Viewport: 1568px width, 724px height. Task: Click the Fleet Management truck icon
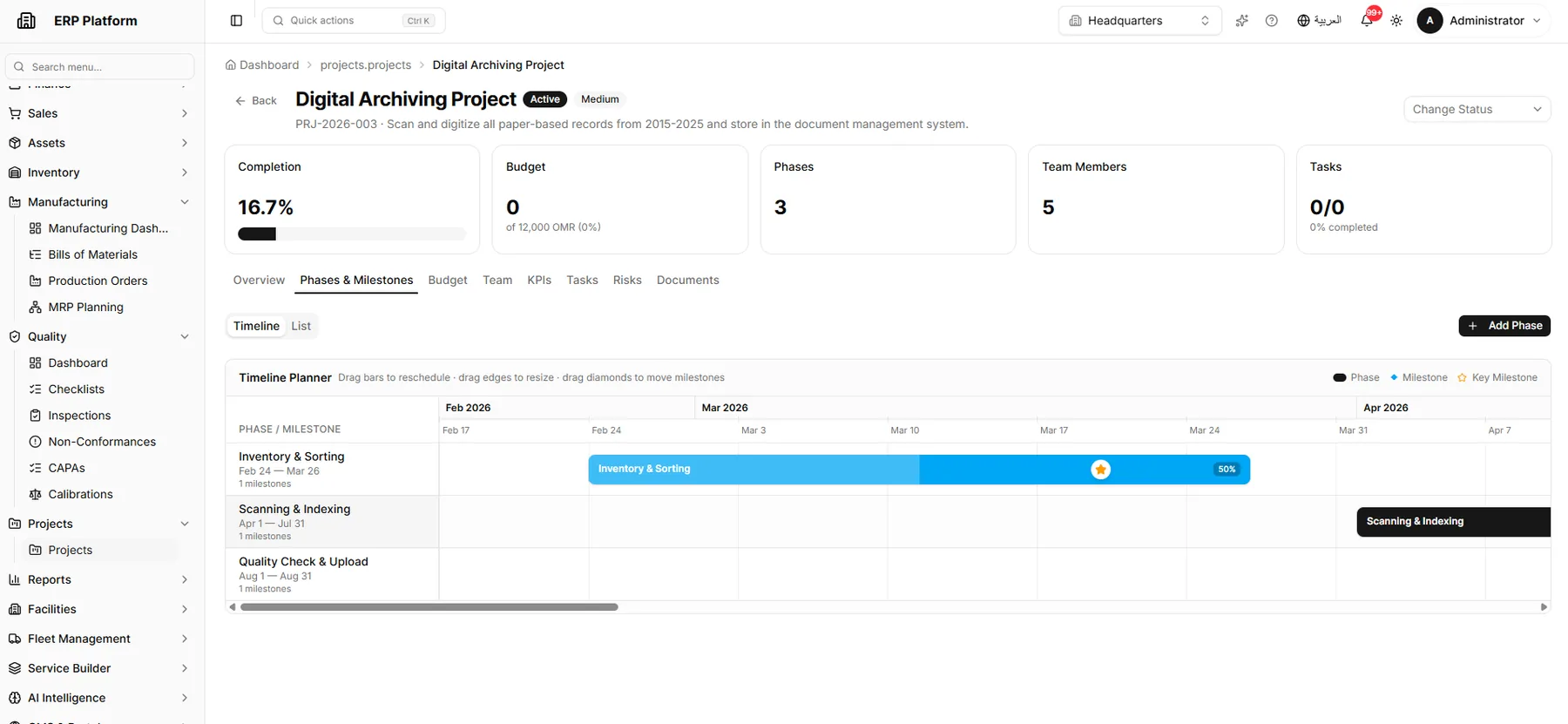point(15,639)
